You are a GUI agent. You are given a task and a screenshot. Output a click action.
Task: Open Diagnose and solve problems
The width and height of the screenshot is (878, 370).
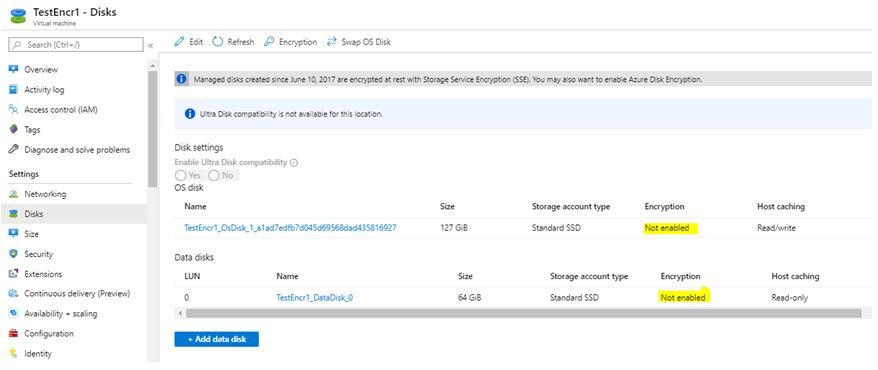coord(70,150)
